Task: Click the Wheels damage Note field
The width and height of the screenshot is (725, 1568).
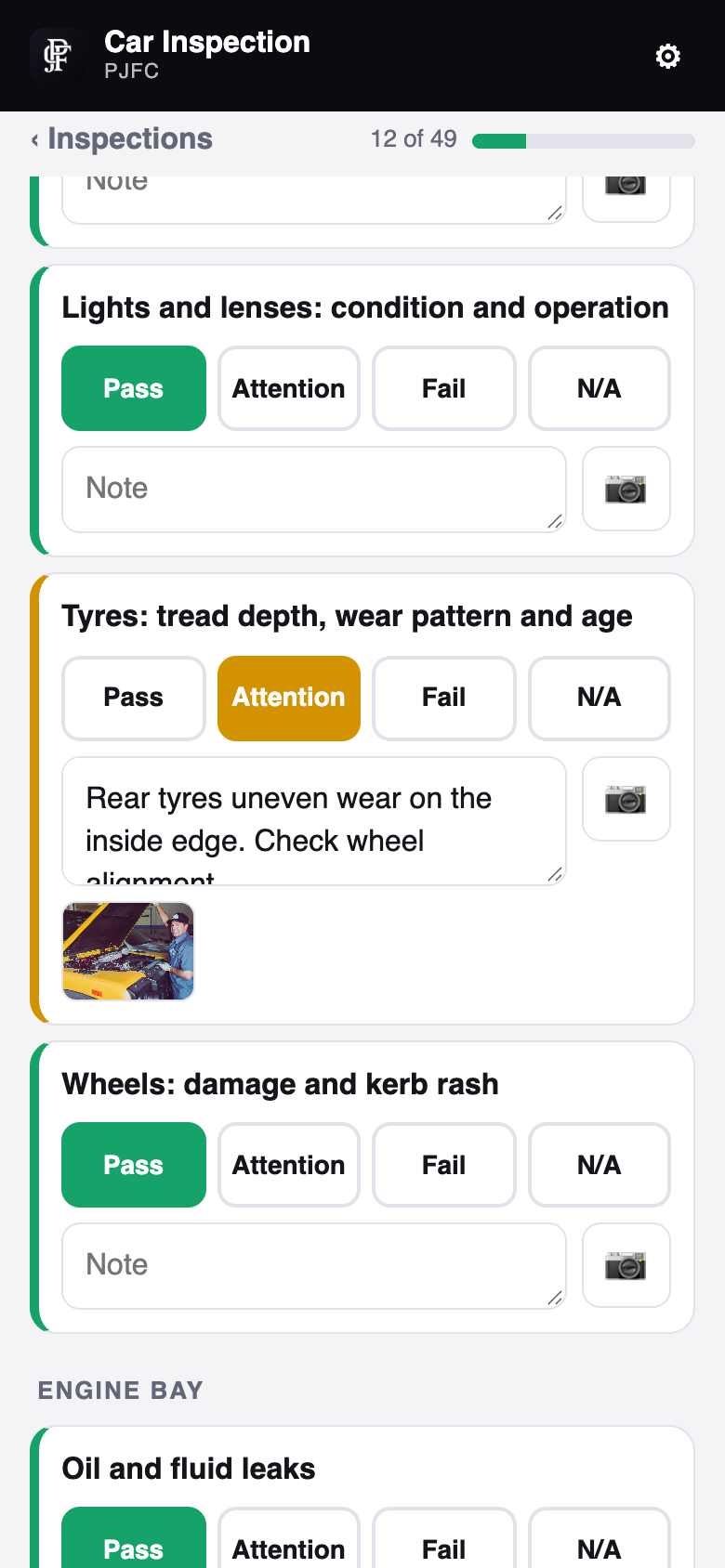Action: click(x=314, y=1266)
